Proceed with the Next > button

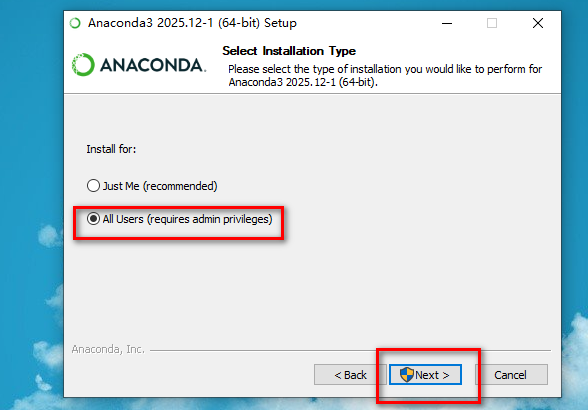(425, 375)
